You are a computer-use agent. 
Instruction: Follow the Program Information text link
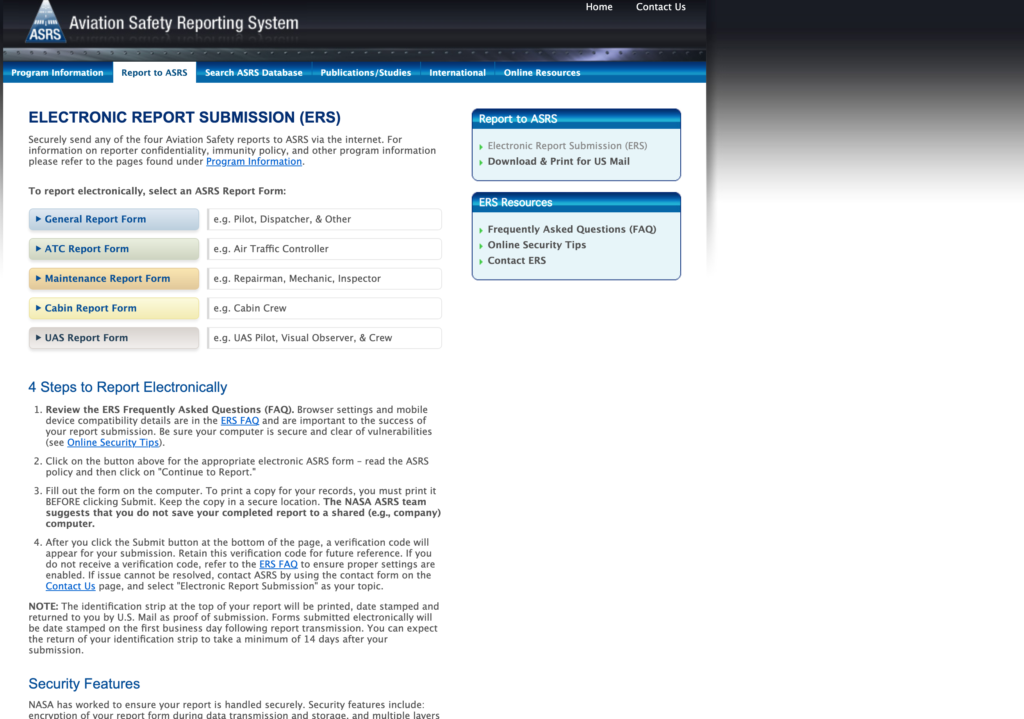[x=254, y=162]
